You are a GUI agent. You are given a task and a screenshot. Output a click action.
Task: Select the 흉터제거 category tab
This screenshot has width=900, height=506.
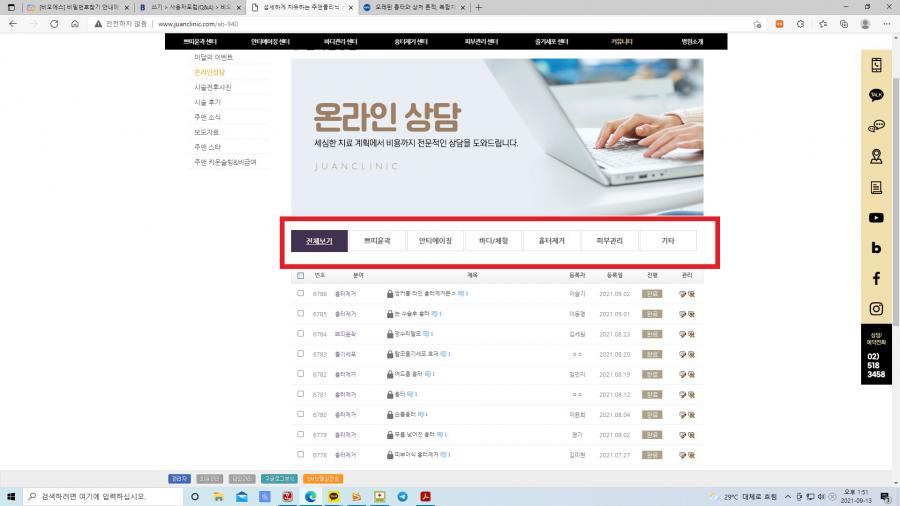coord(551,241)
